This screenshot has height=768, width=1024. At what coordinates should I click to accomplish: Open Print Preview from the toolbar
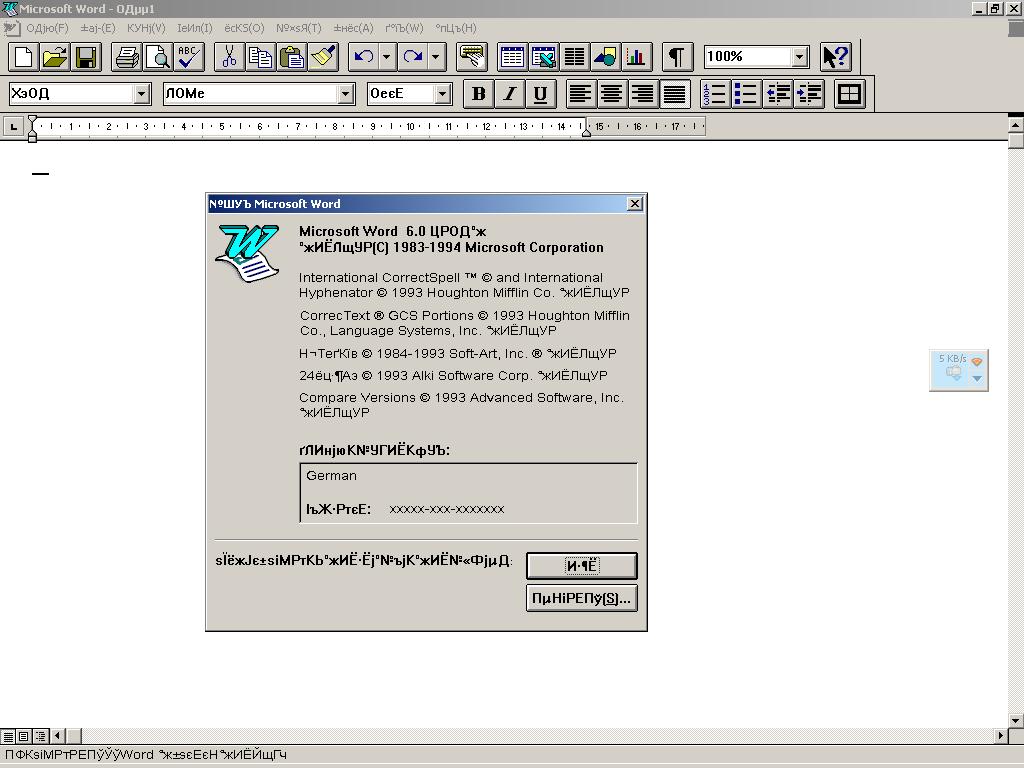(158, 57)
